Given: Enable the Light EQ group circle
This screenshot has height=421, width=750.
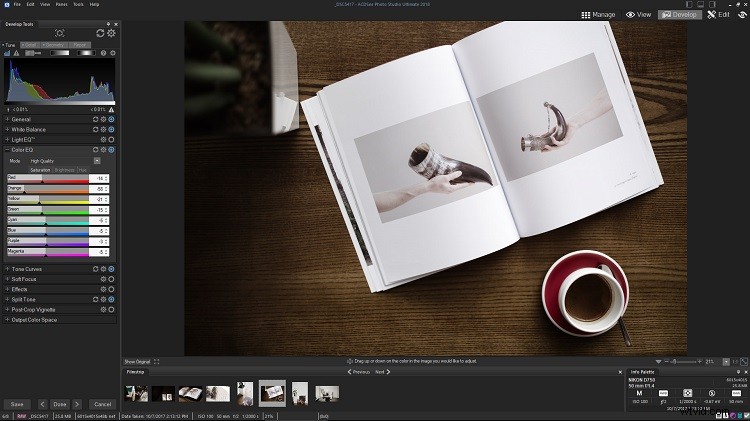Looking at the screenshot, I should (111, 140).
